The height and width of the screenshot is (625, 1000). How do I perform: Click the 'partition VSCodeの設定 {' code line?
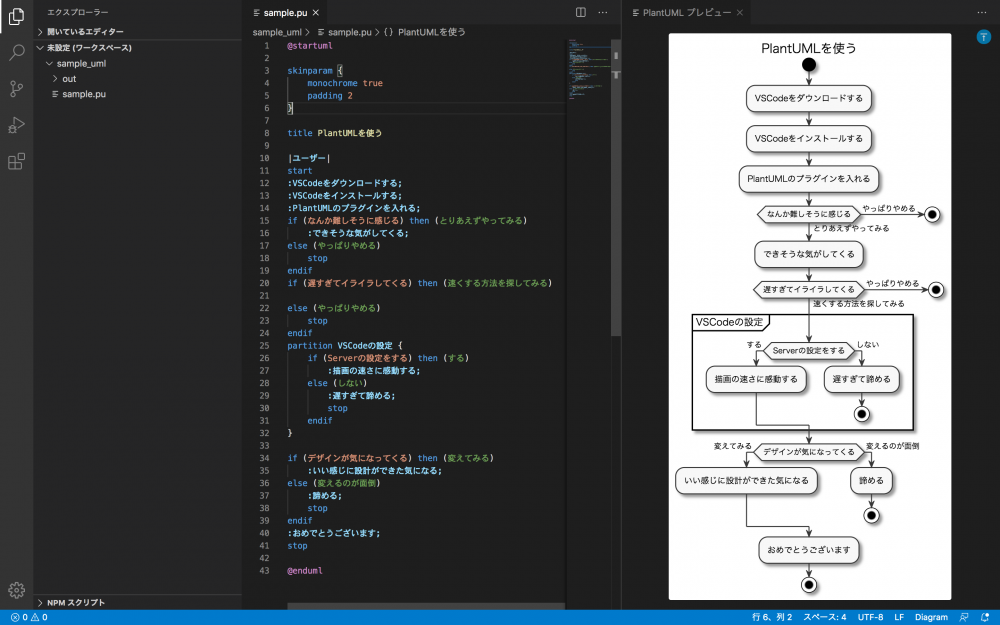(x=344, y=346)
